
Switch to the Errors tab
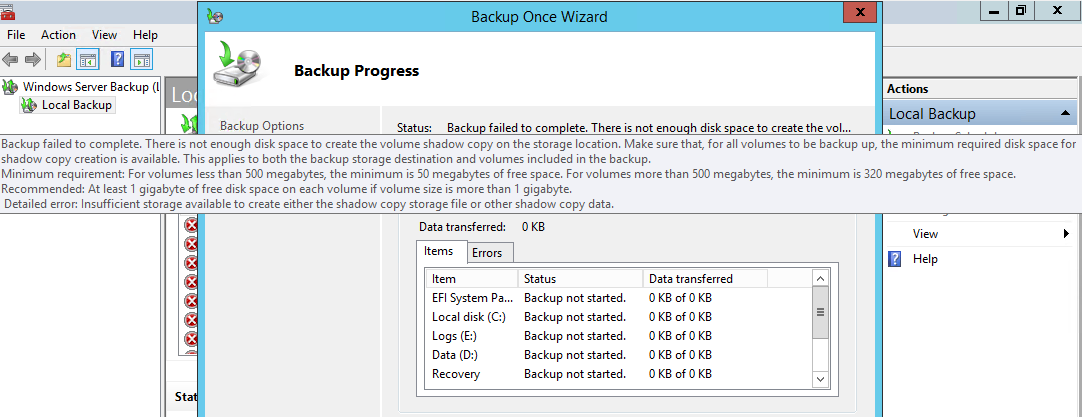pyautogui.click(x=487, y=253)
